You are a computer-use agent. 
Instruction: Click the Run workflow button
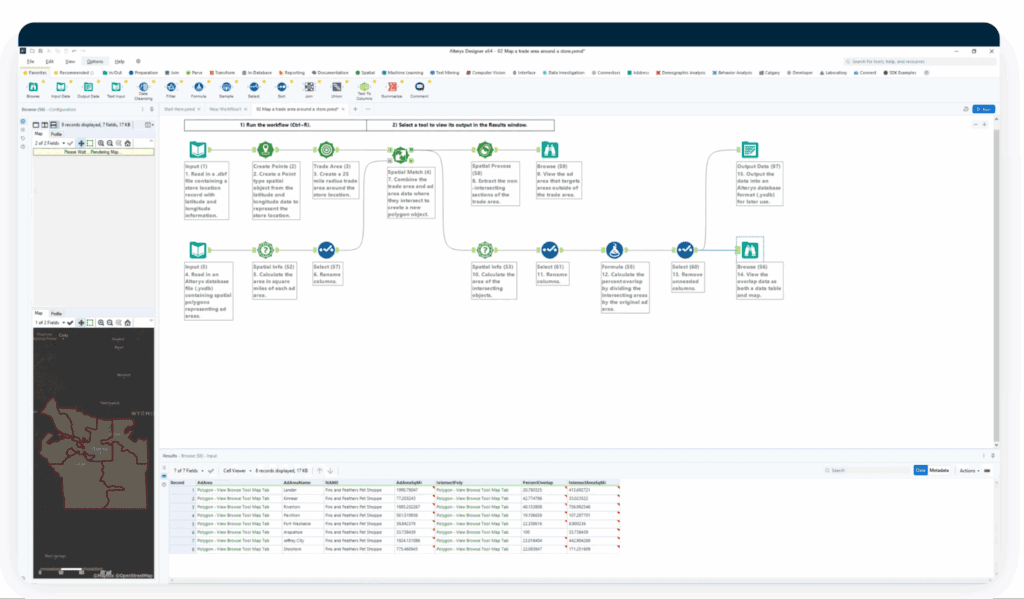(x=984, y=109)
